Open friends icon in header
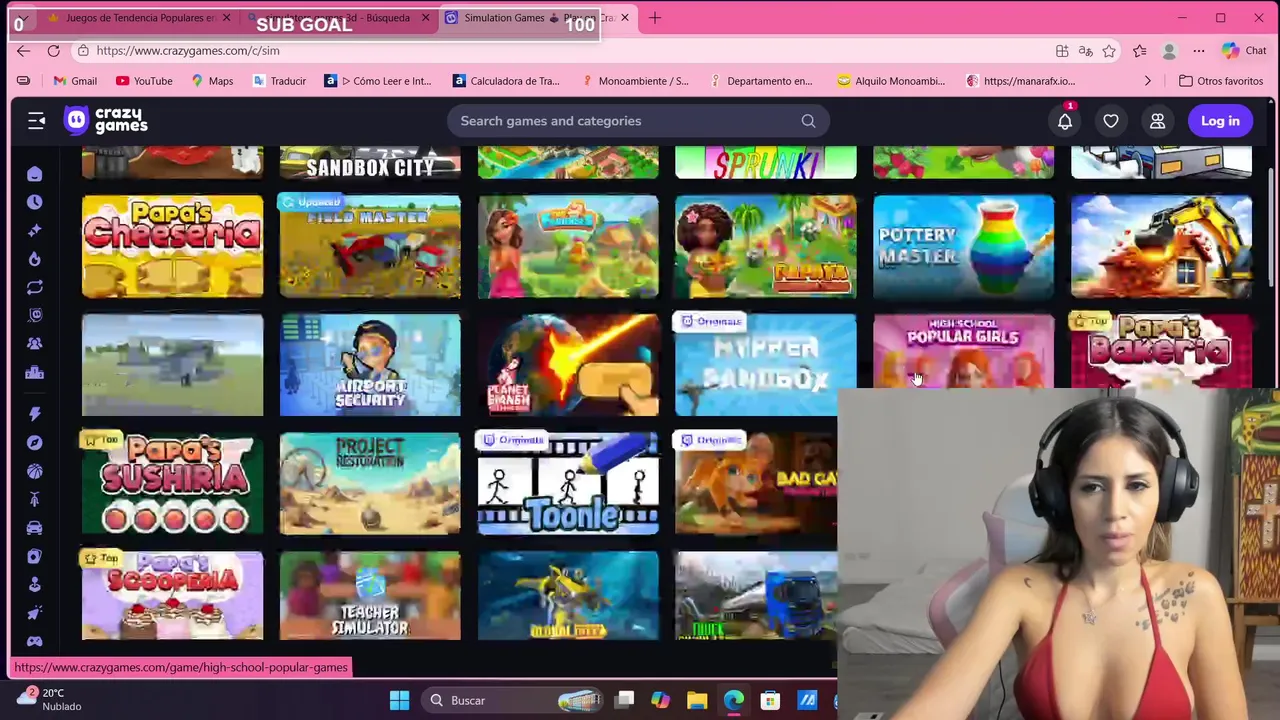This screenshot has width=1280, height=720. [x=1157, y=121]
